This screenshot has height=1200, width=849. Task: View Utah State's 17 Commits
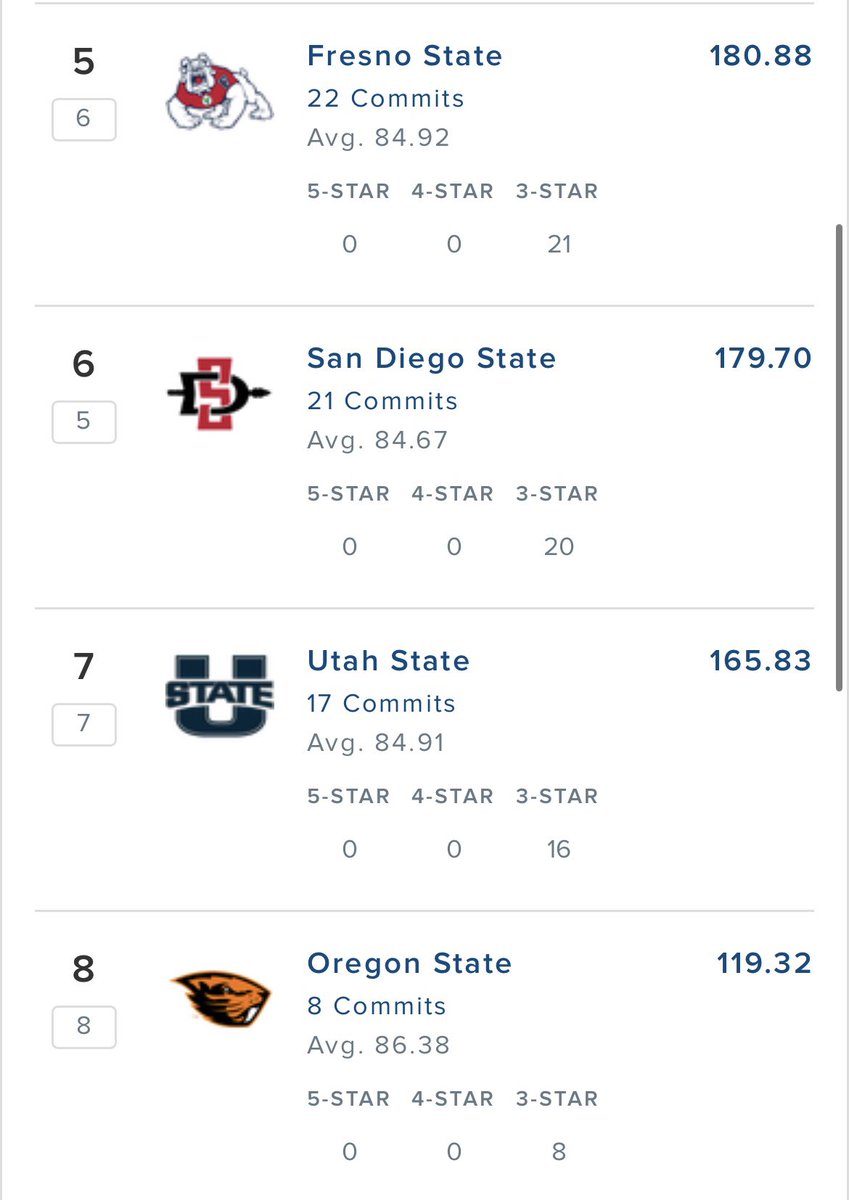[381, 703]
